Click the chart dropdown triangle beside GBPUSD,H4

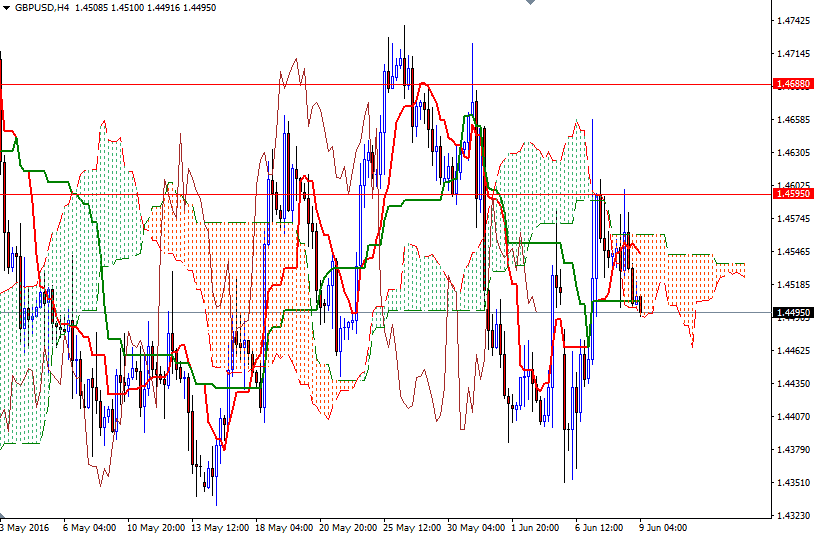click(x=7, y=7)
